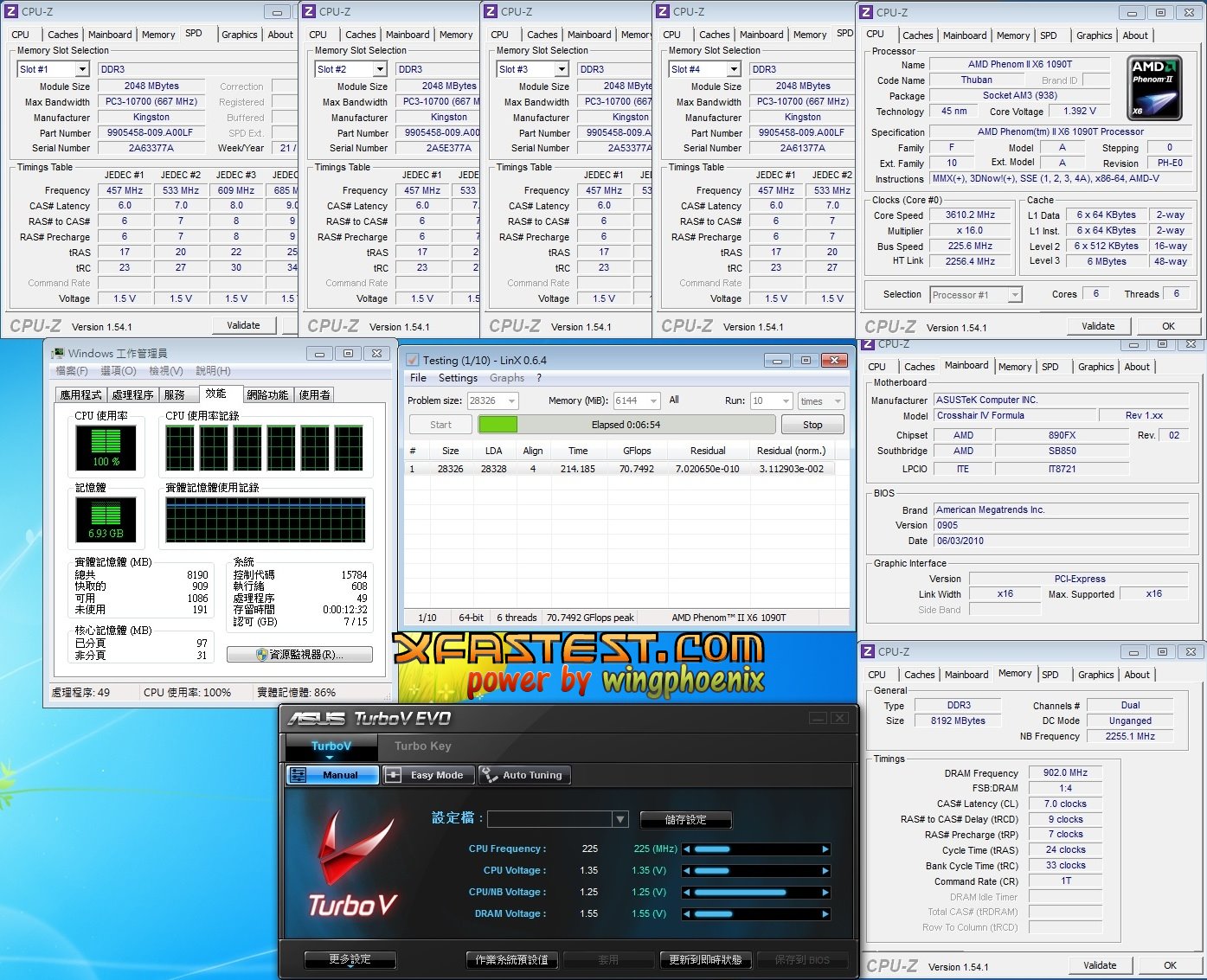Click the CPU-Z icon in Slot #1 window title
The width and height of the screenshot is (1207, 980).
point(12,11)
